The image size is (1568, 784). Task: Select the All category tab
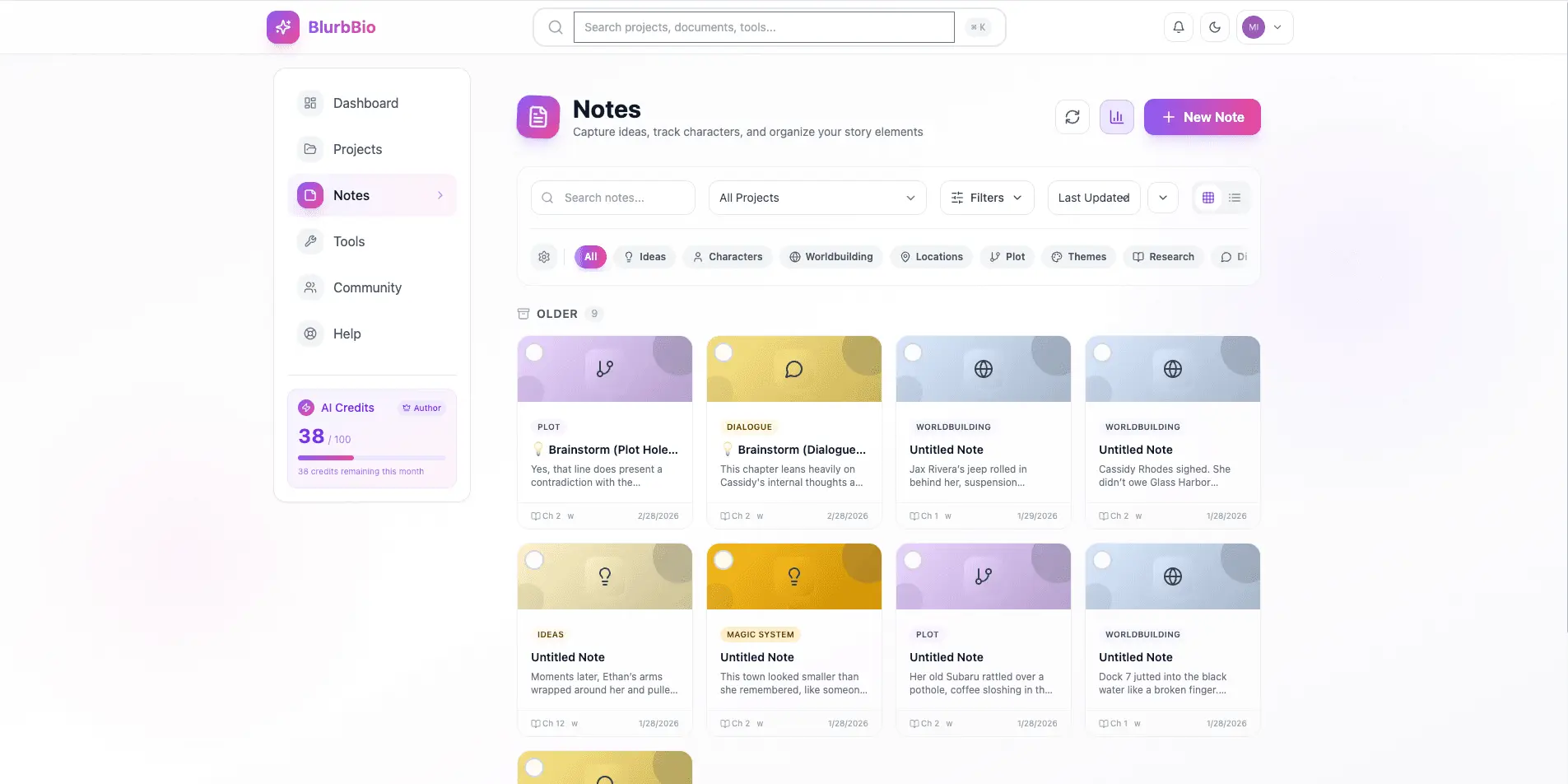pos(590,257)
